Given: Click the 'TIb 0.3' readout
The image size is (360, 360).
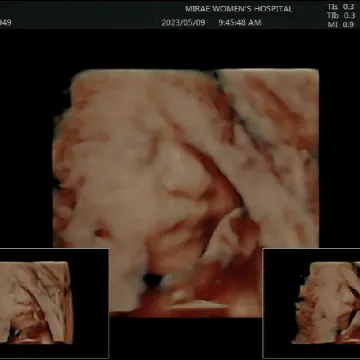Looking at the screenshot, I should (341, 16).
